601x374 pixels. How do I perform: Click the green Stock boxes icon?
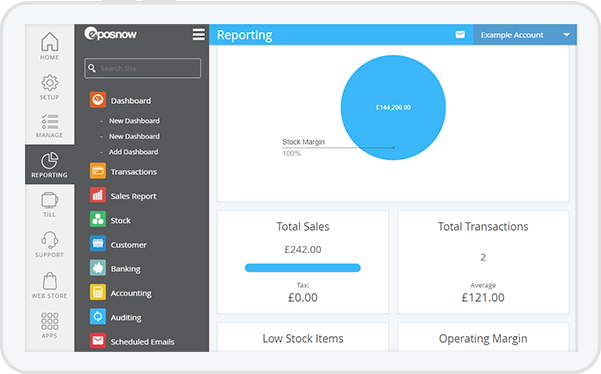[98, 219]
